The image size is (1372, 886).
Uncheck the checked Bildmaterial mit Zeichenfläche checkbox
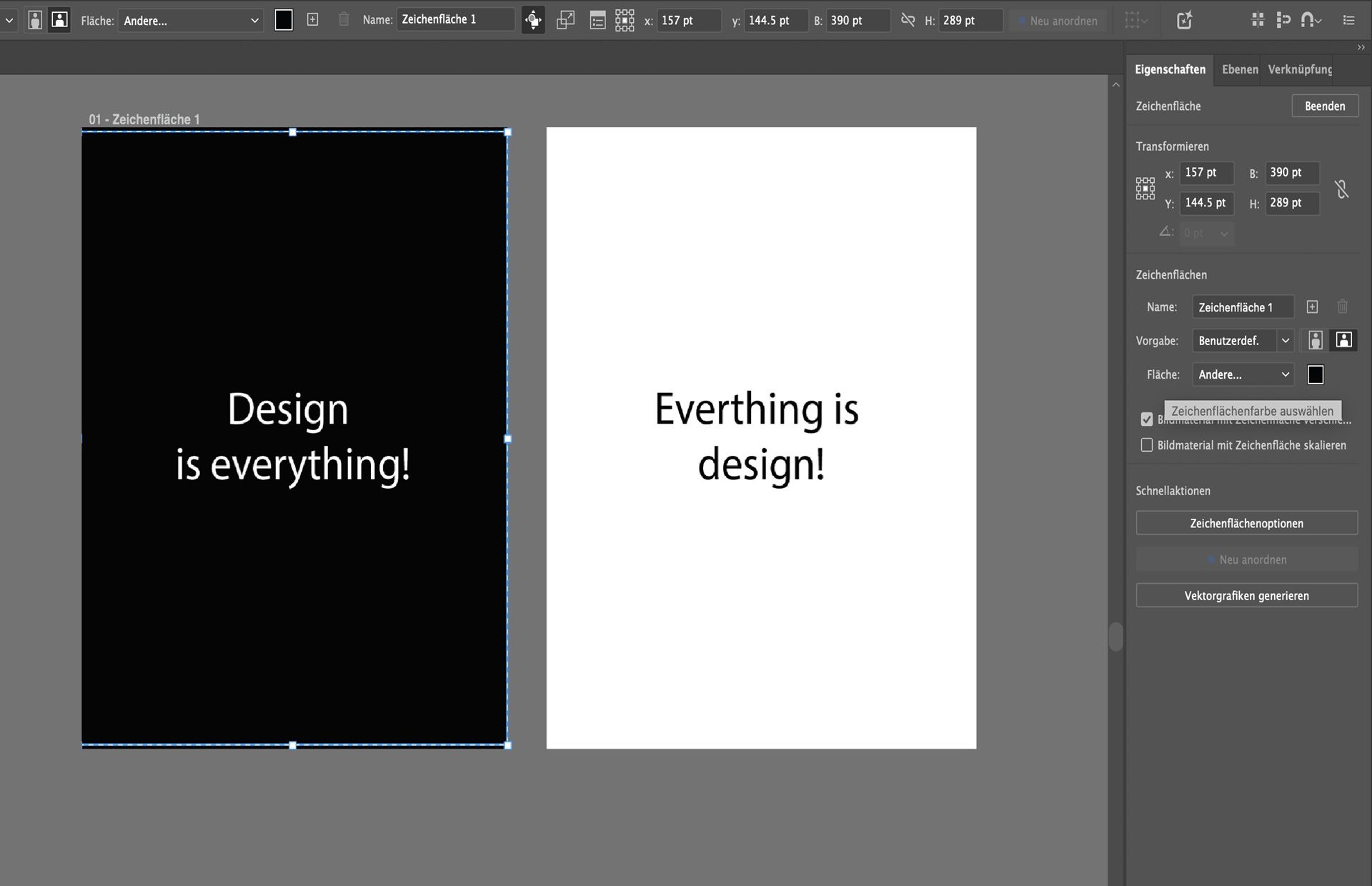[x=1147, y=419]
